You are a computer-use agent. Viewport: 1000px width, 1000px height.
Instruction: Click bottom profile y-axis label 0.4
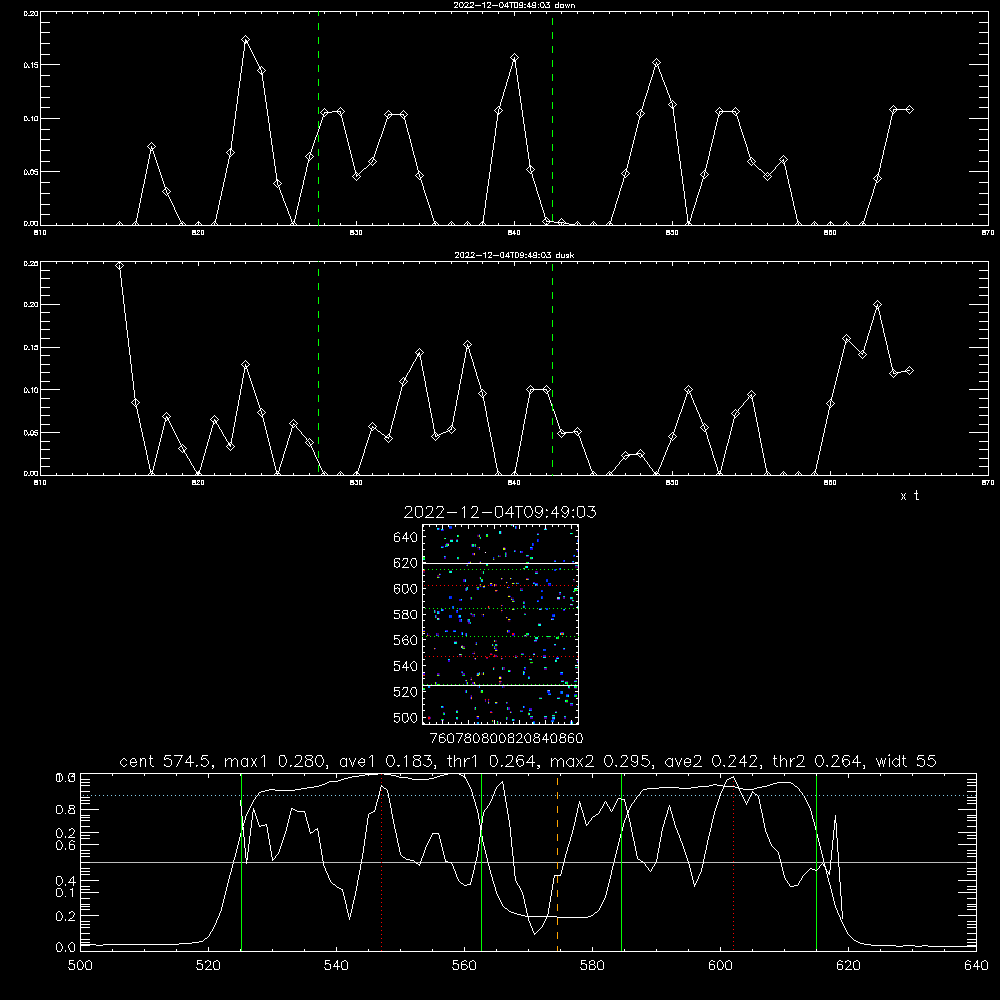click(65, 881)
